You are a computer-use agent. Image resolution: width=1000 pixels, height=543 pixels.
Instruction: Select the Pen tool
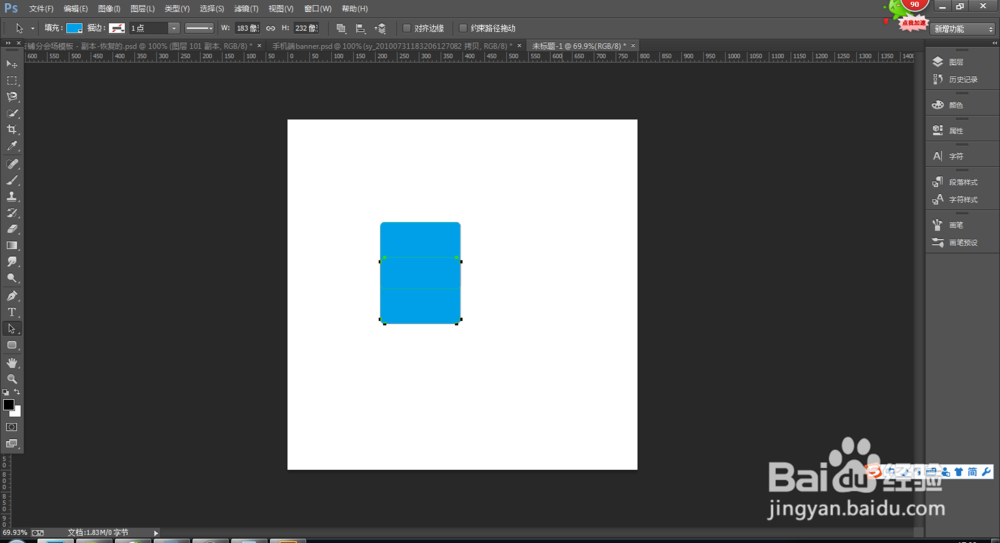tap(12, 296)
